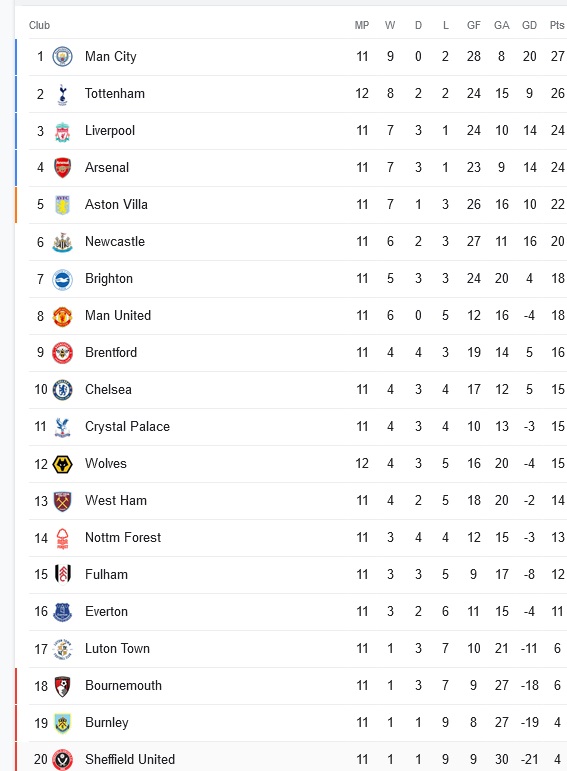This screenshot has width=567, height=771.
Task: Open the West Ham team page
Action: (116, 501)
